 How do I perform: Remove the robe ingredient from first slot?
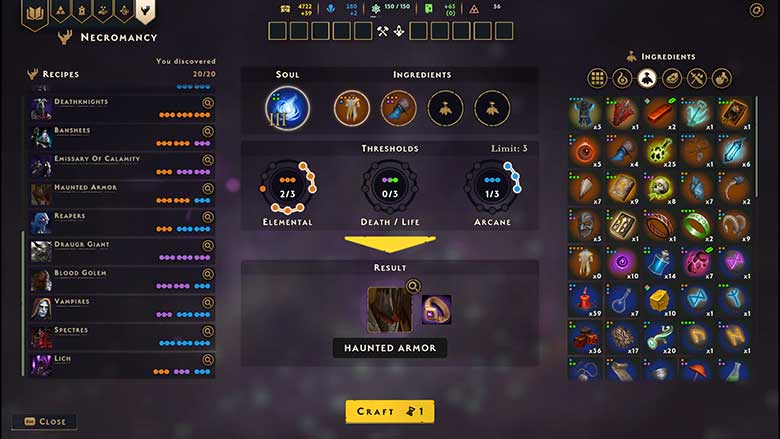tap(352, 108)
